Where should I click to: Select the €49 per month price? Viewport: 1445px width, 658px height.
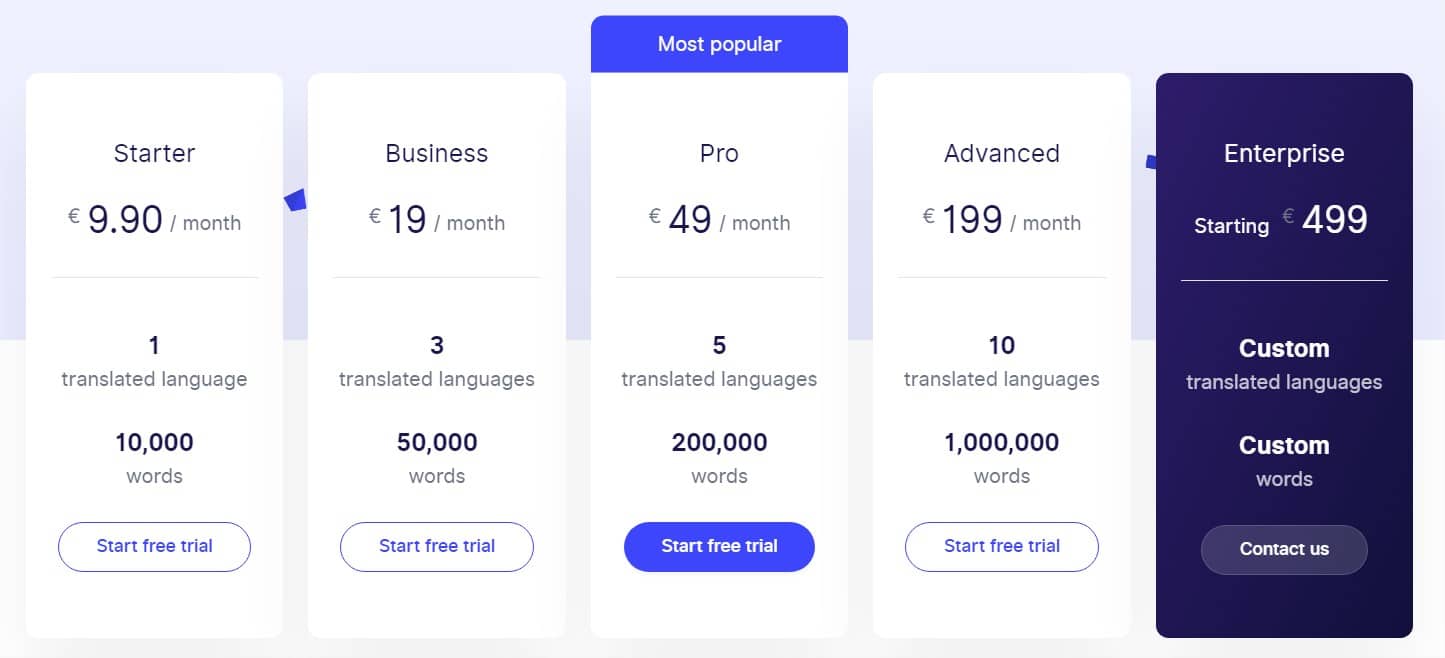click(x=719, y=220)
